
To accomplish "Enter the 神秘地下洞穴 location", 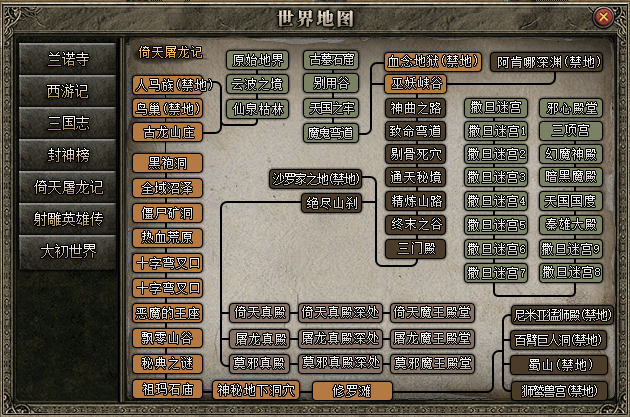I will [x=256, y=390].
